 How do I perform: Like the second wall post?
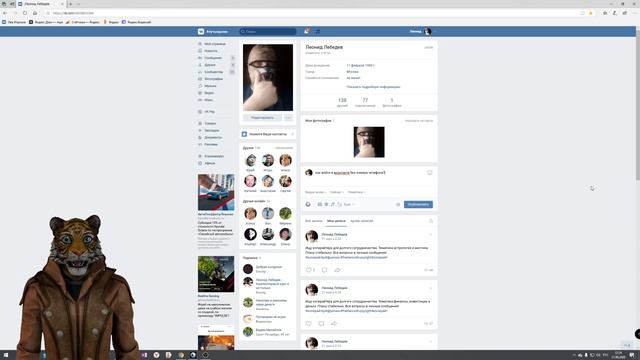309,324
